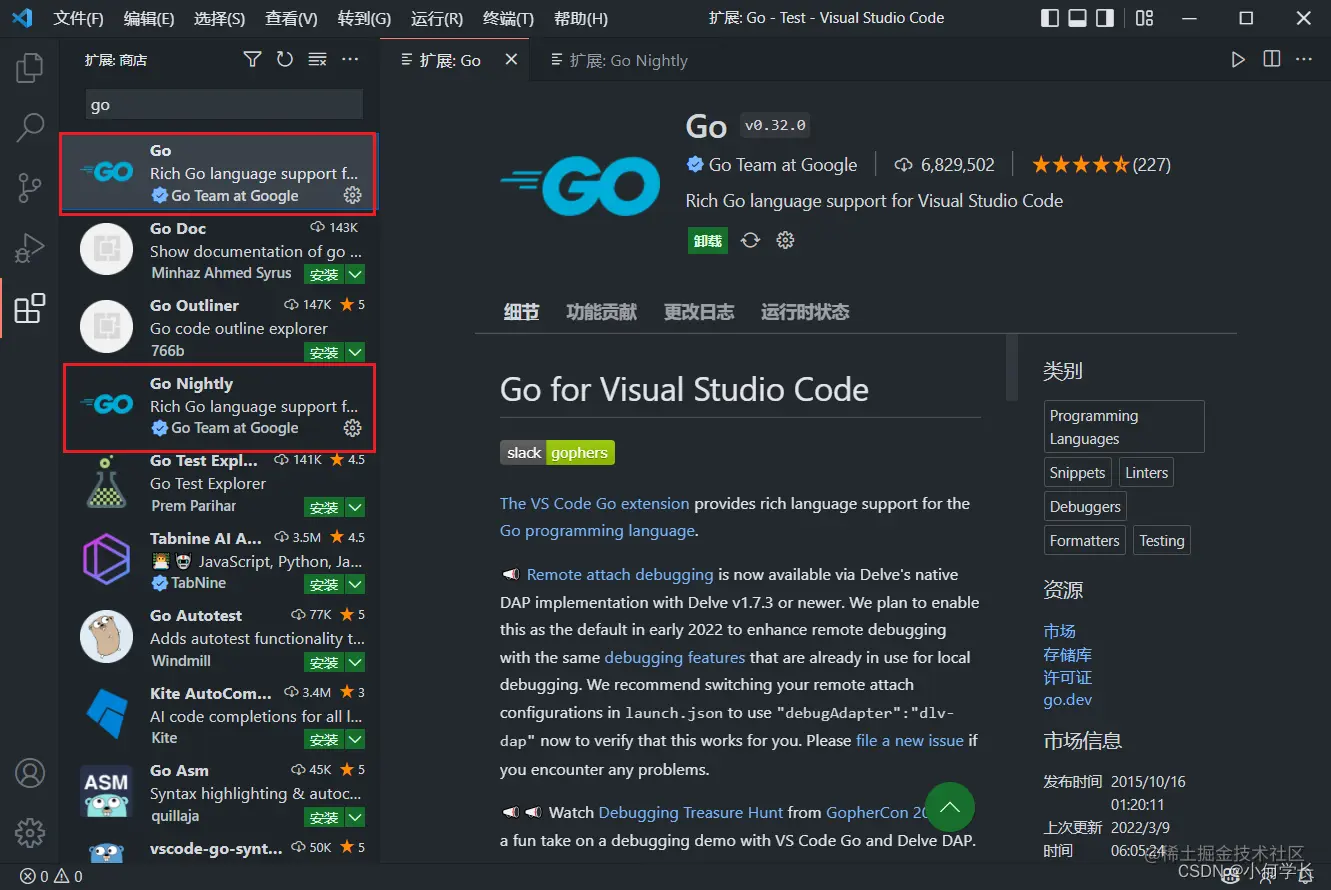The width and height of the screenshot is (1331, 890).
Task: Toggle primary sidebar layout icon
Action: point(1050,18)
